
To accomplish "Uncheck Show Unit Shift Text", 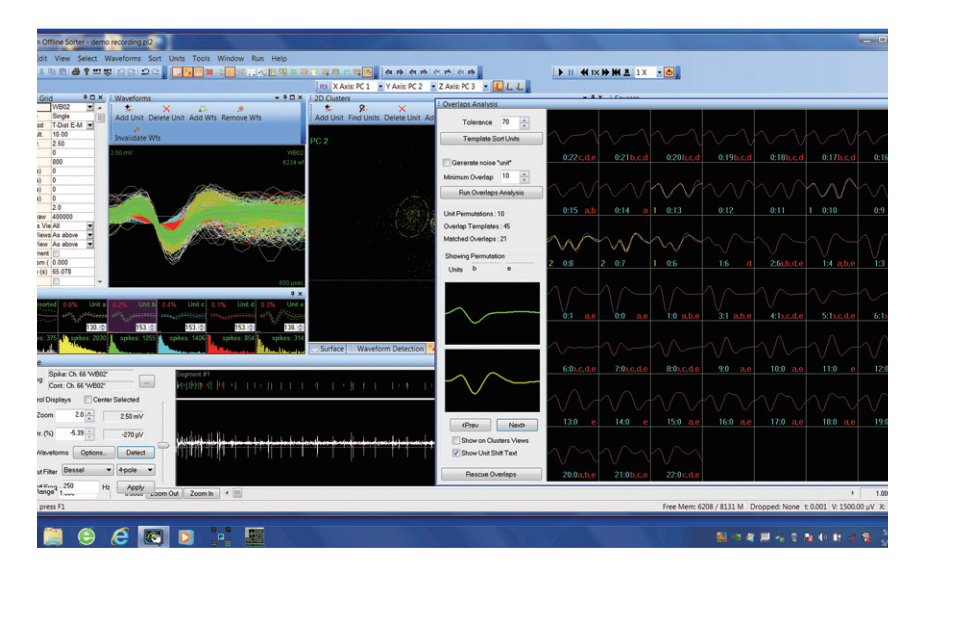I will [456, 453].
